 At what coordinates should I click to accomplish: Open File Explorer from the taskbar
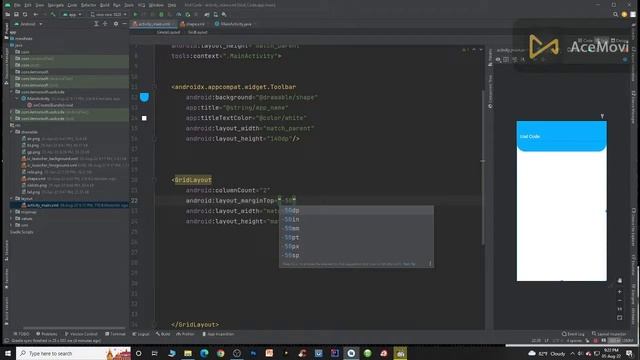point(188,353)
